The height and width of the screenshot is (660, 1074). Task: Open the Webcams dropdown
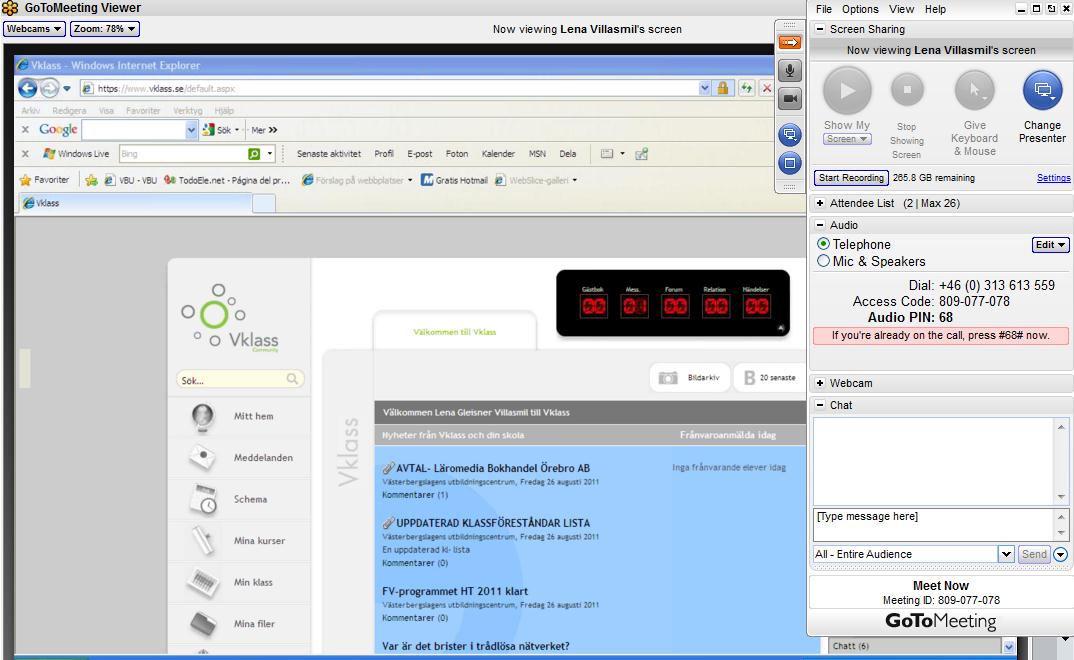(34, 29)
